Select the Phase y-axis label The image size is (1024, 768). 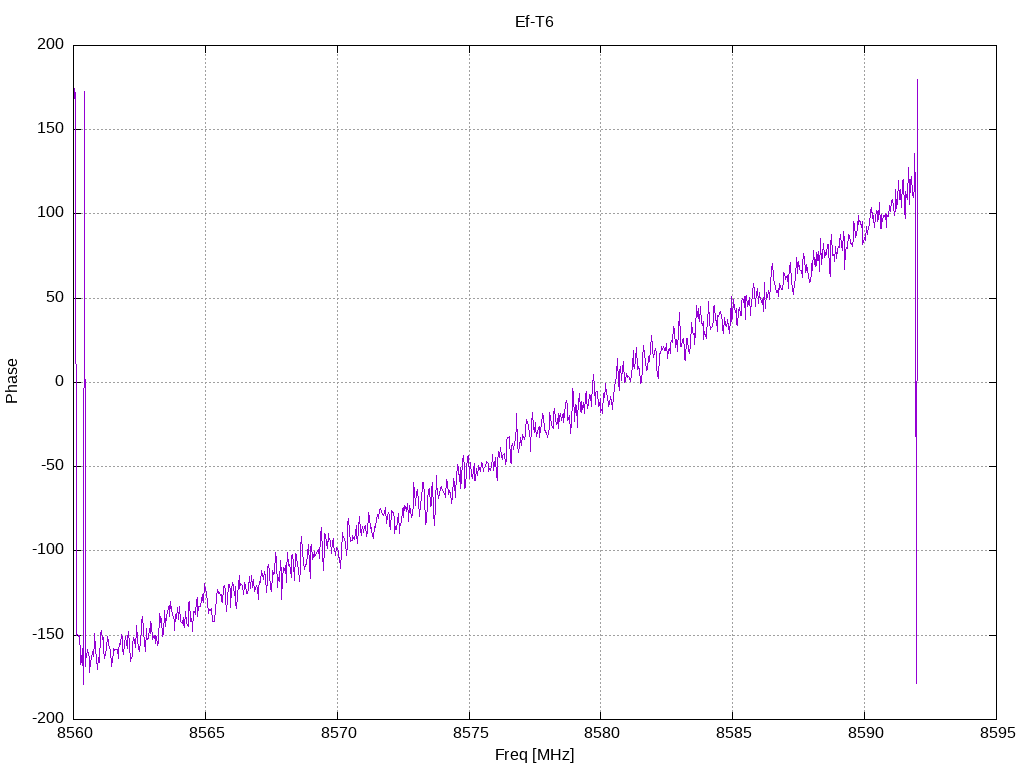pos(12,381)
